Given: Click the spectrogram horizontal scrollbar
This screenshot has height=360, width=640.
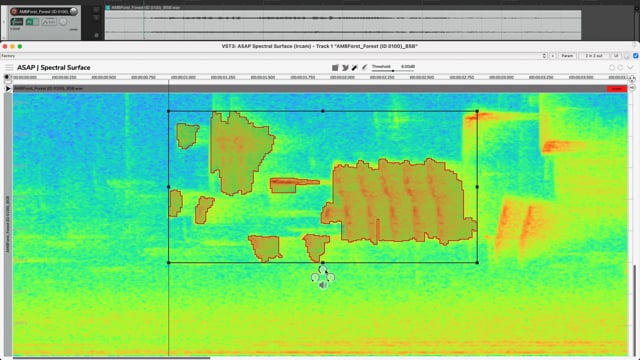Looking at the screenshot, I should [x=111, y=358].
